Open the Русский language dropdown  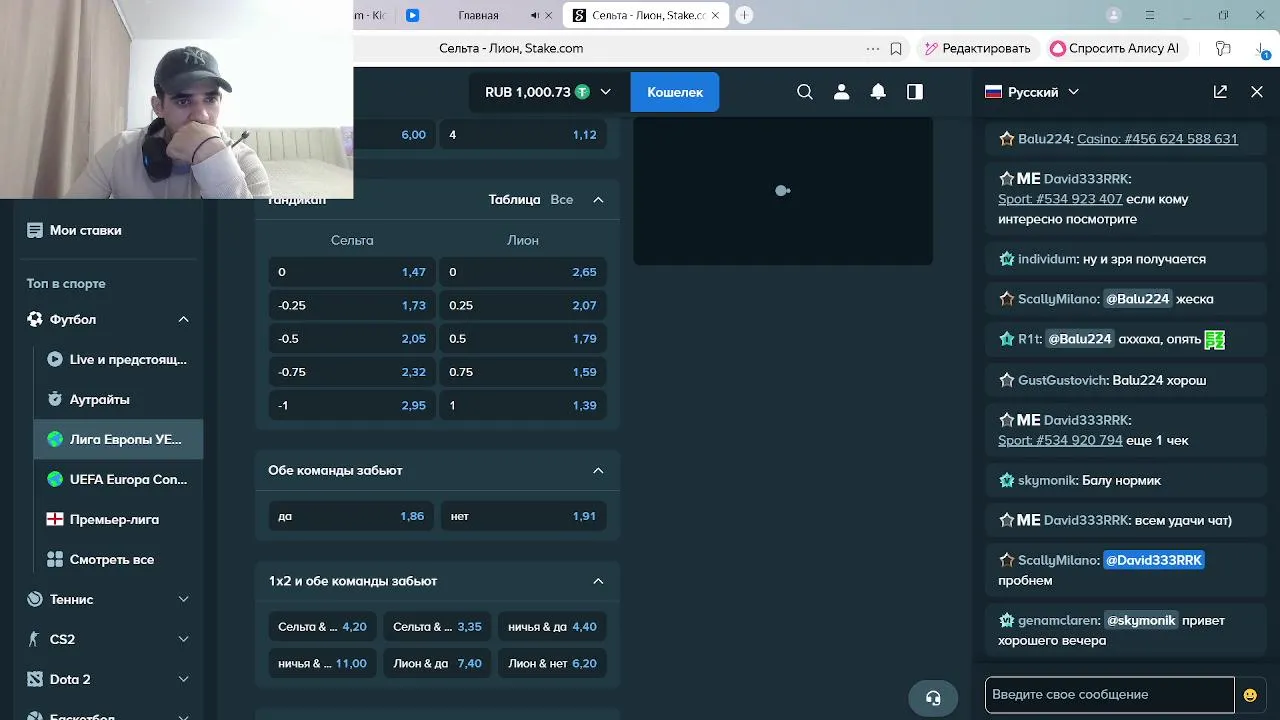point(1032,92)
